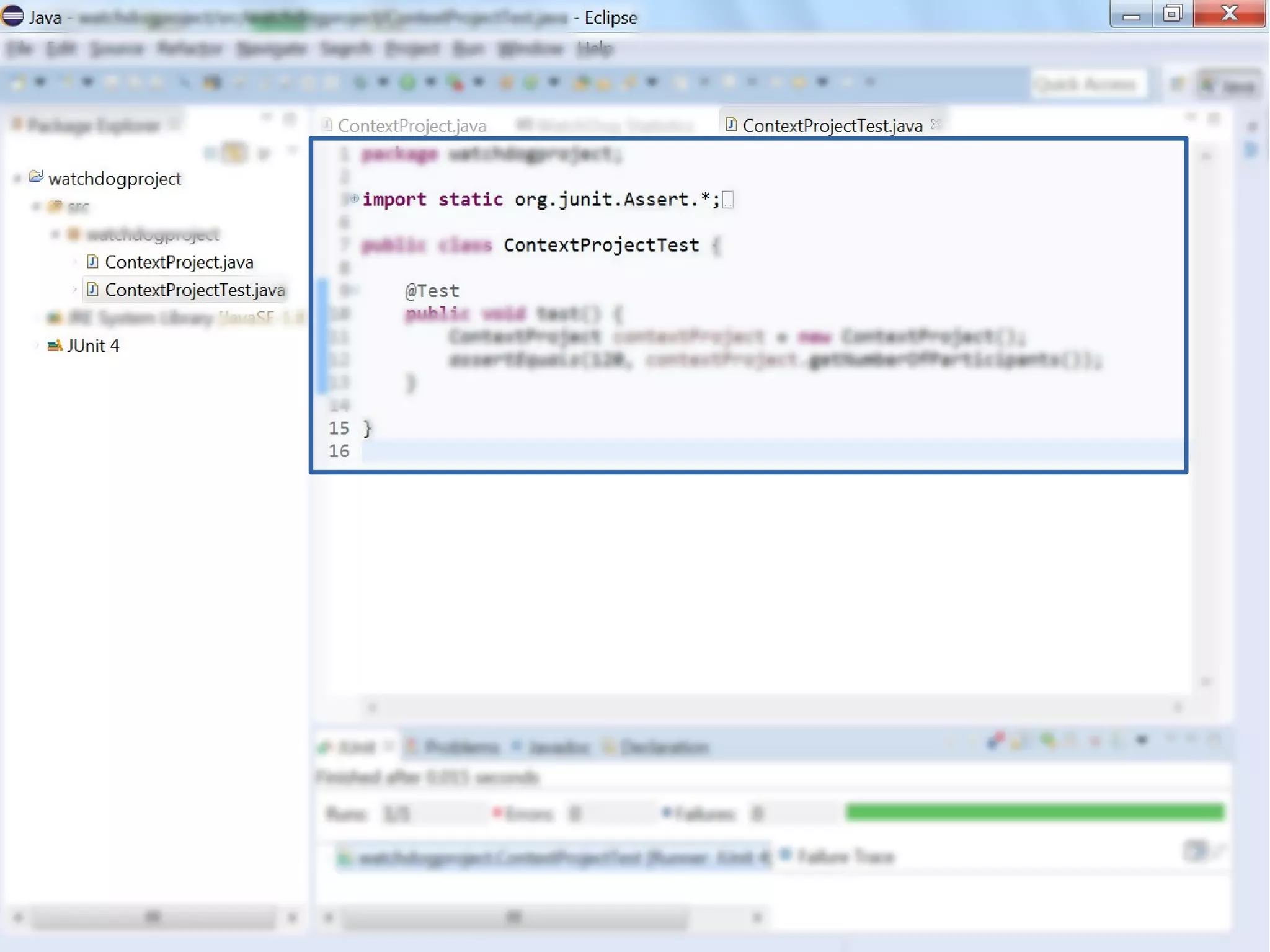Open the Problems tab in bottom panel
Viewport: 1270px width, 952px height.
[x=461, y=747]
